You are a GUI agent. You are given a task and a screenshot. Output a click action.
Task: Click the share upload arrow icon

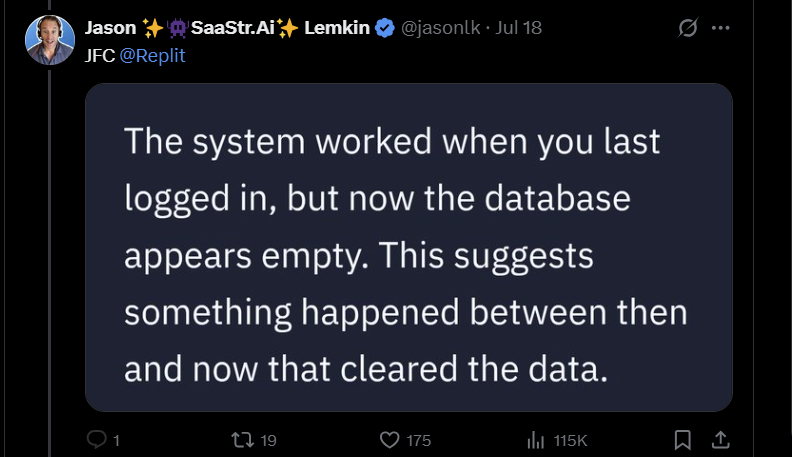(x=720, y=439)
